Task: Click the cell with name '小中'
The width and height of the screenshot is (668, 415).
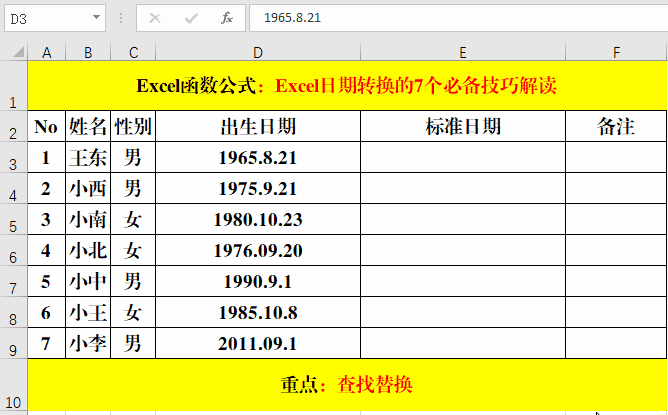Action: (88, 282)
